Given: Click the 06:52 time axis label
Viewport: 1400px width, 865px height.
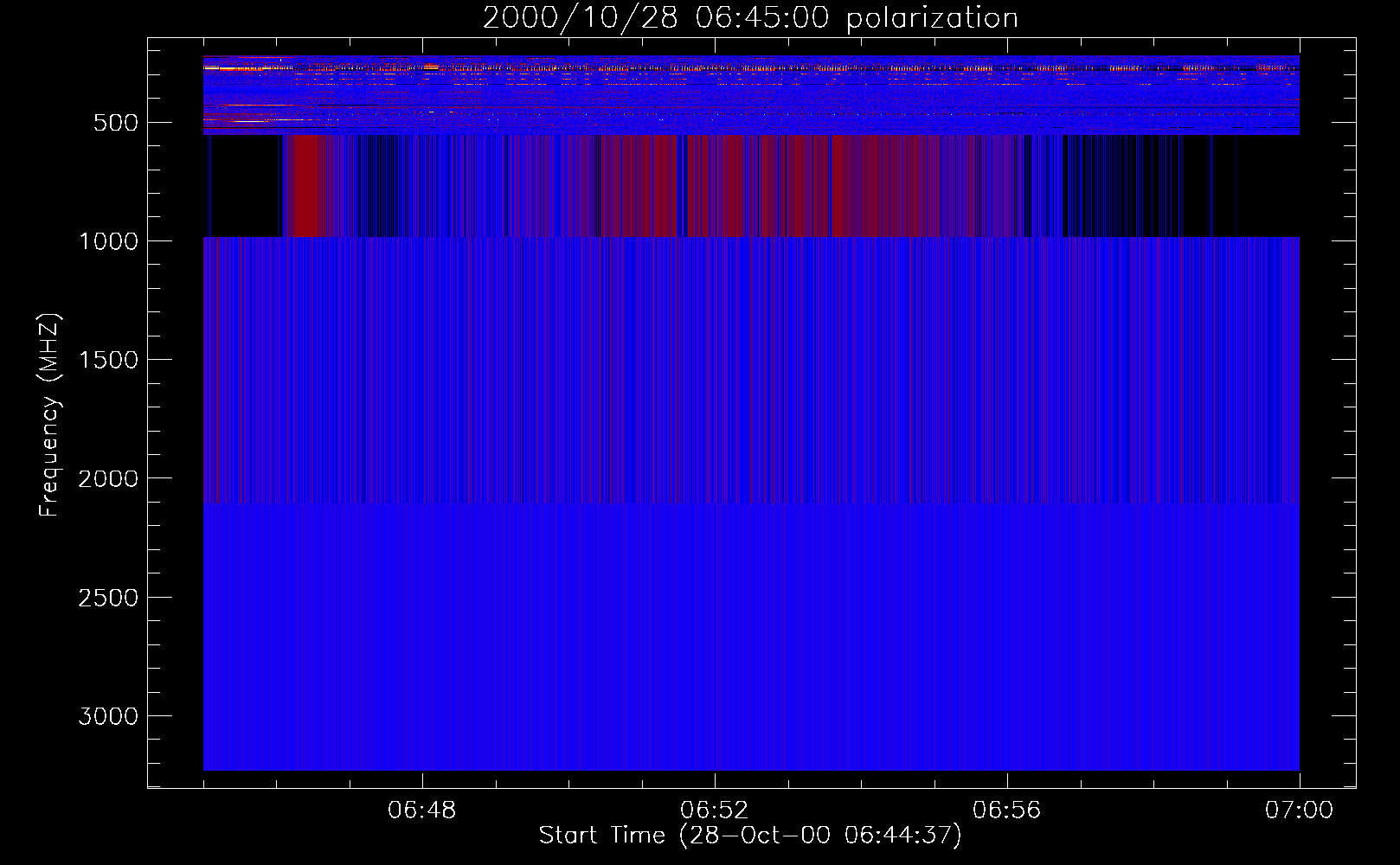Looking at the screenshot, I should (x=714, y=811).
